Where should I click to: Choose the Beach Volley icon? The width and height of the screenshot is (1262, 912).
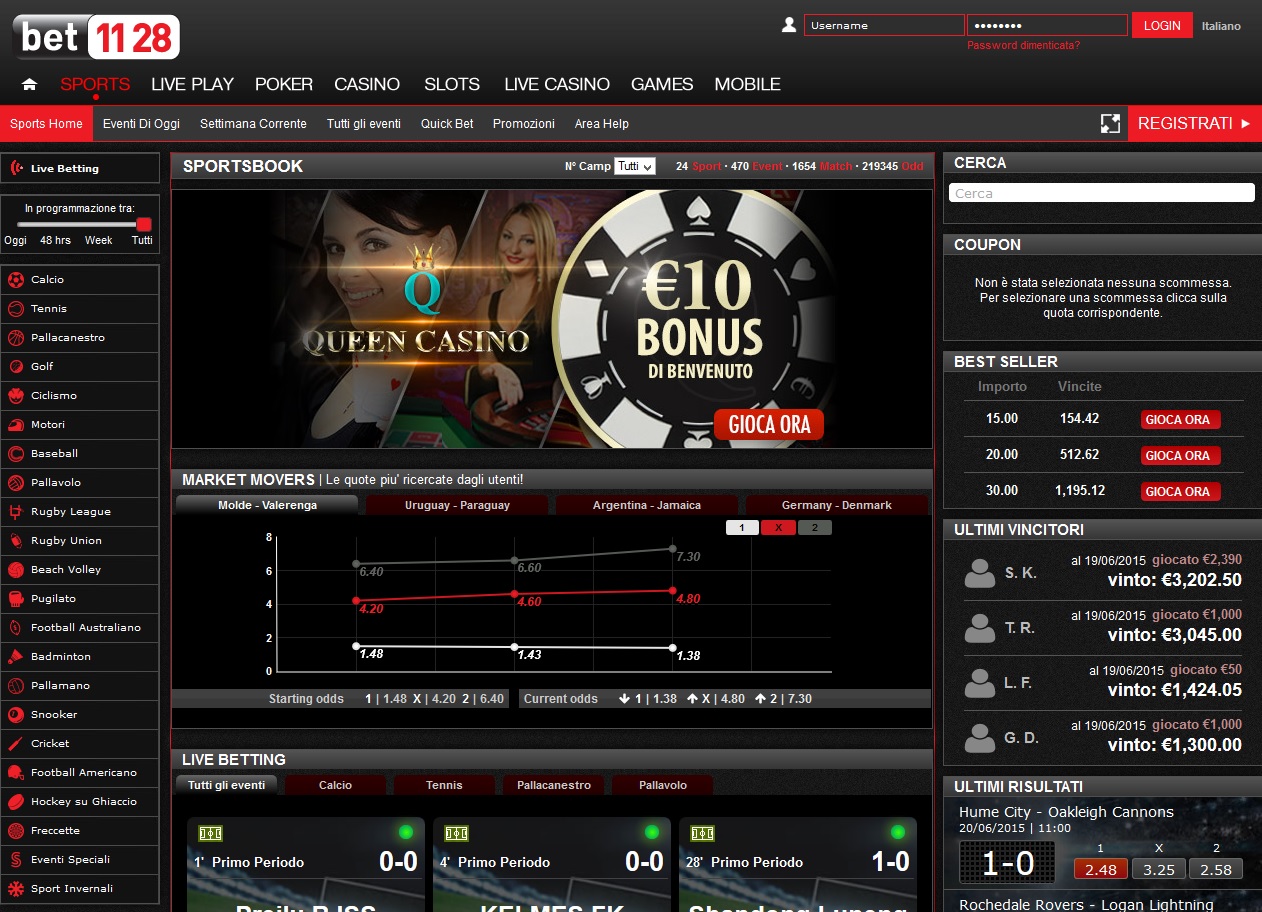16,569
